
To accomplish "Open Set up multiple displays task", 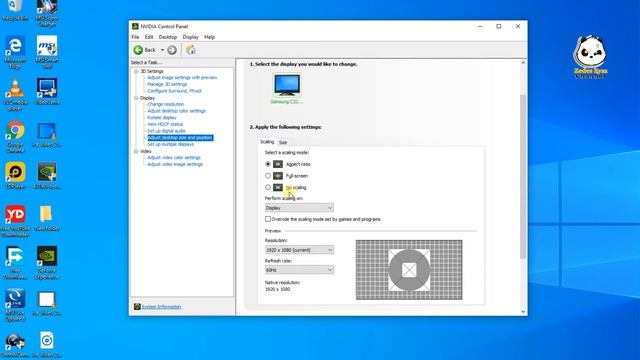I will click(x=171, y=144).
